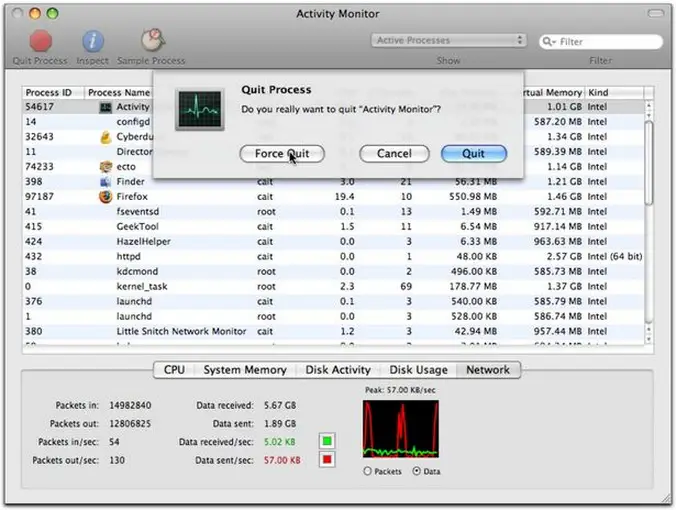Select launchd process with ID 1
This screenshot has height=510, width=676.
(x=333, y=316)
